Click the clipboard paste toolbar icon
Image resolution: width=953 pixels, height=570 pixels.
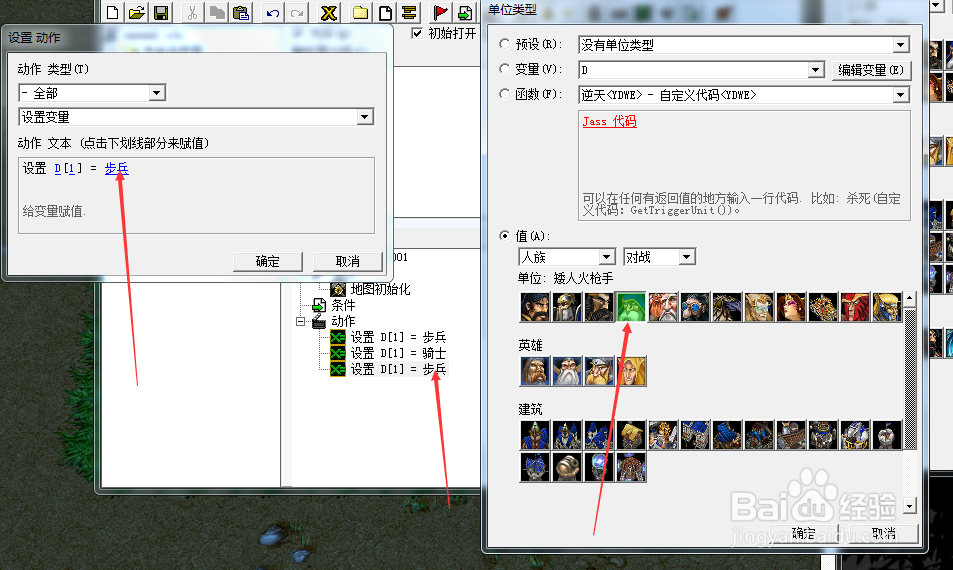pyautogui.click(x=241, y=12)
